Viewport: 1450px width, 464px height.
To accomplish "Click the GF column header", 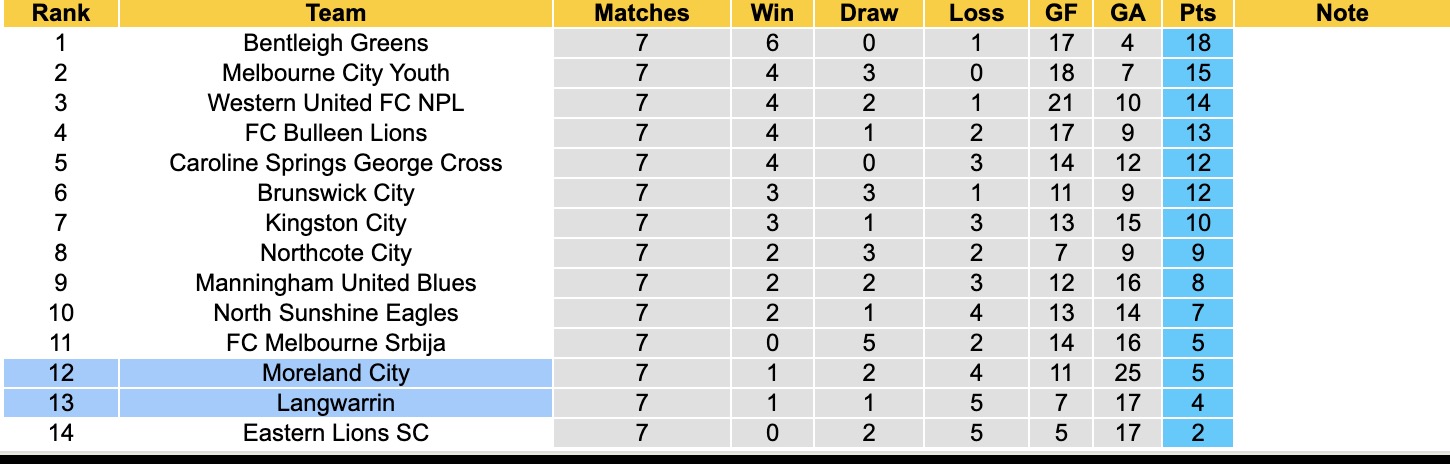I will coord(1061,13).
